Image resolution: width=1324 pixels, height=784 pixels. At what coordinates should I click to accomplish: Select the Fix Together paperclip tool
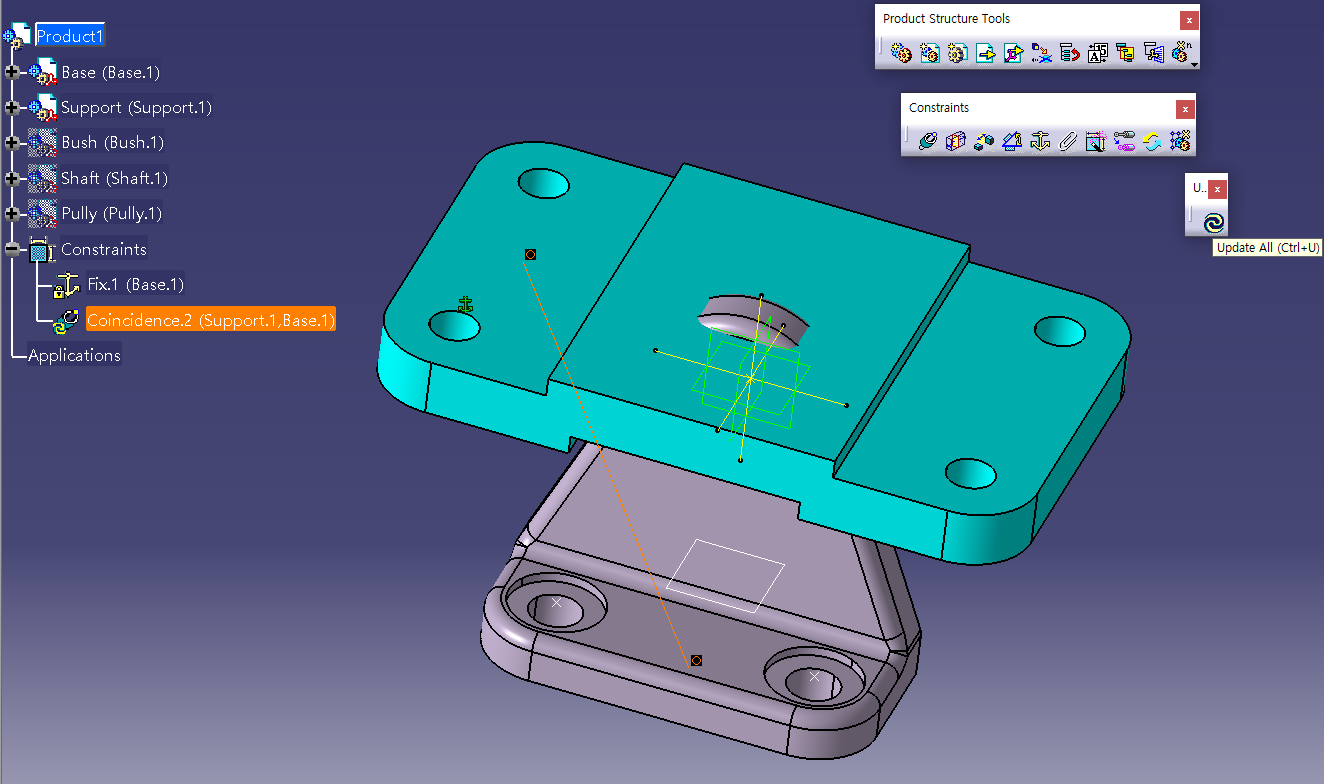coord(1068,142)
